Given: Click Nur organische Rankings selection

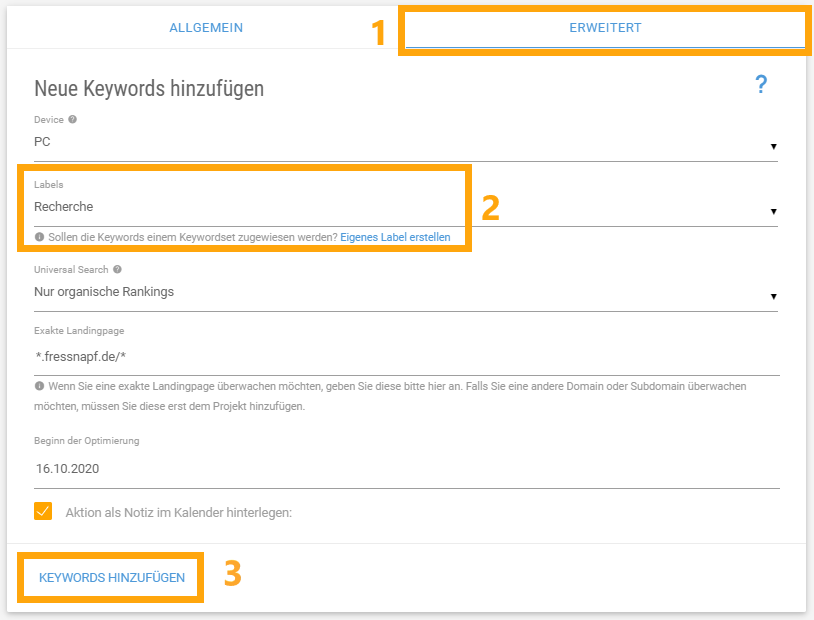Looking at the screenshot, I should click(104, 292).
